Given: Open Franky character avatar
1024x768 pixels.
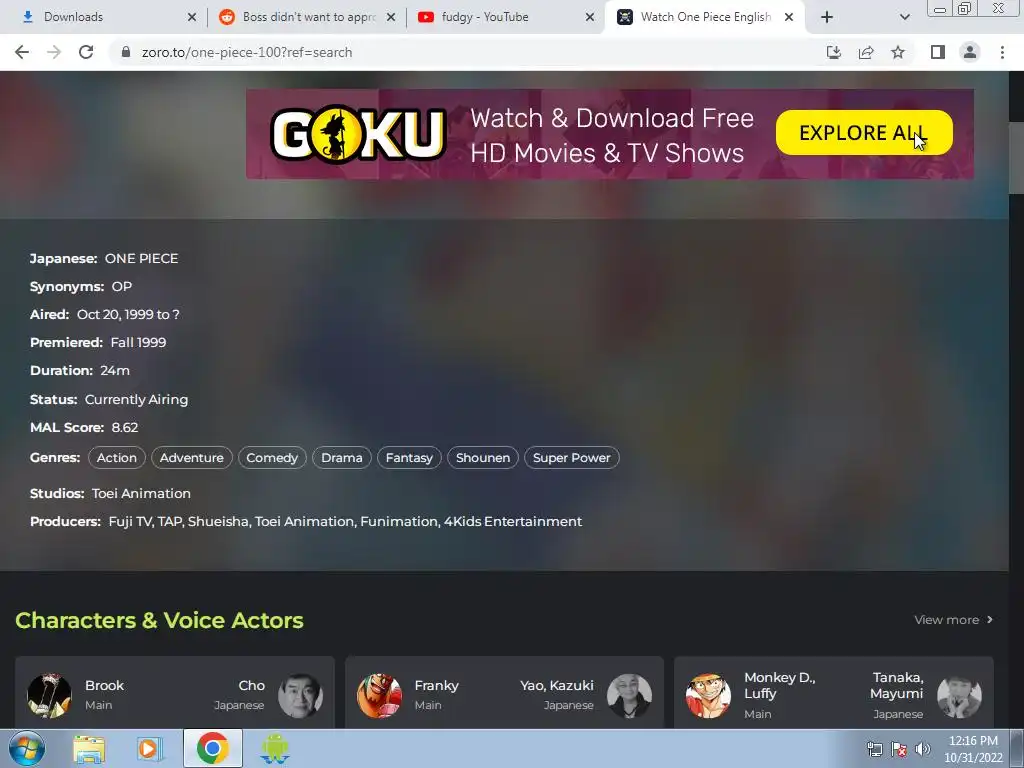Looking at the screenshot, I should point(379,696).
